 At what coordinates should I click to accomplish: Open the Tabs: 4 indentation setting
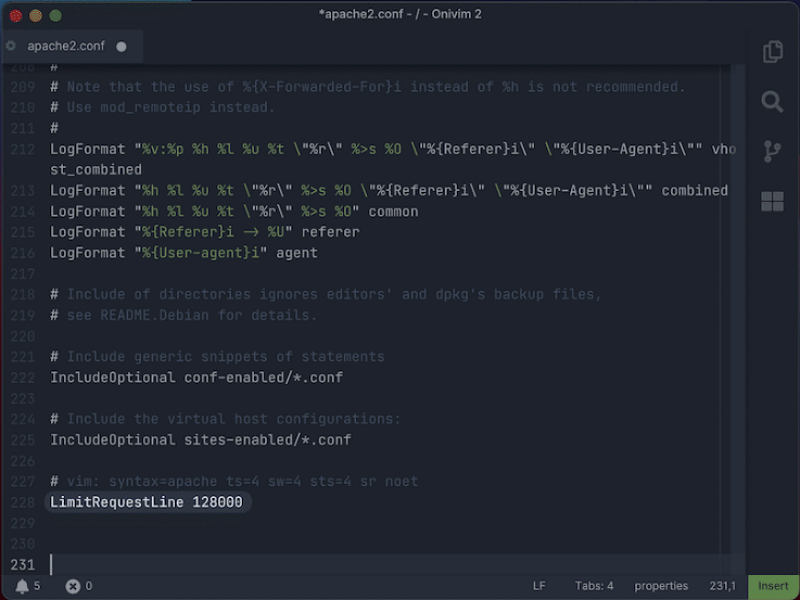click(x=594, y=586)
